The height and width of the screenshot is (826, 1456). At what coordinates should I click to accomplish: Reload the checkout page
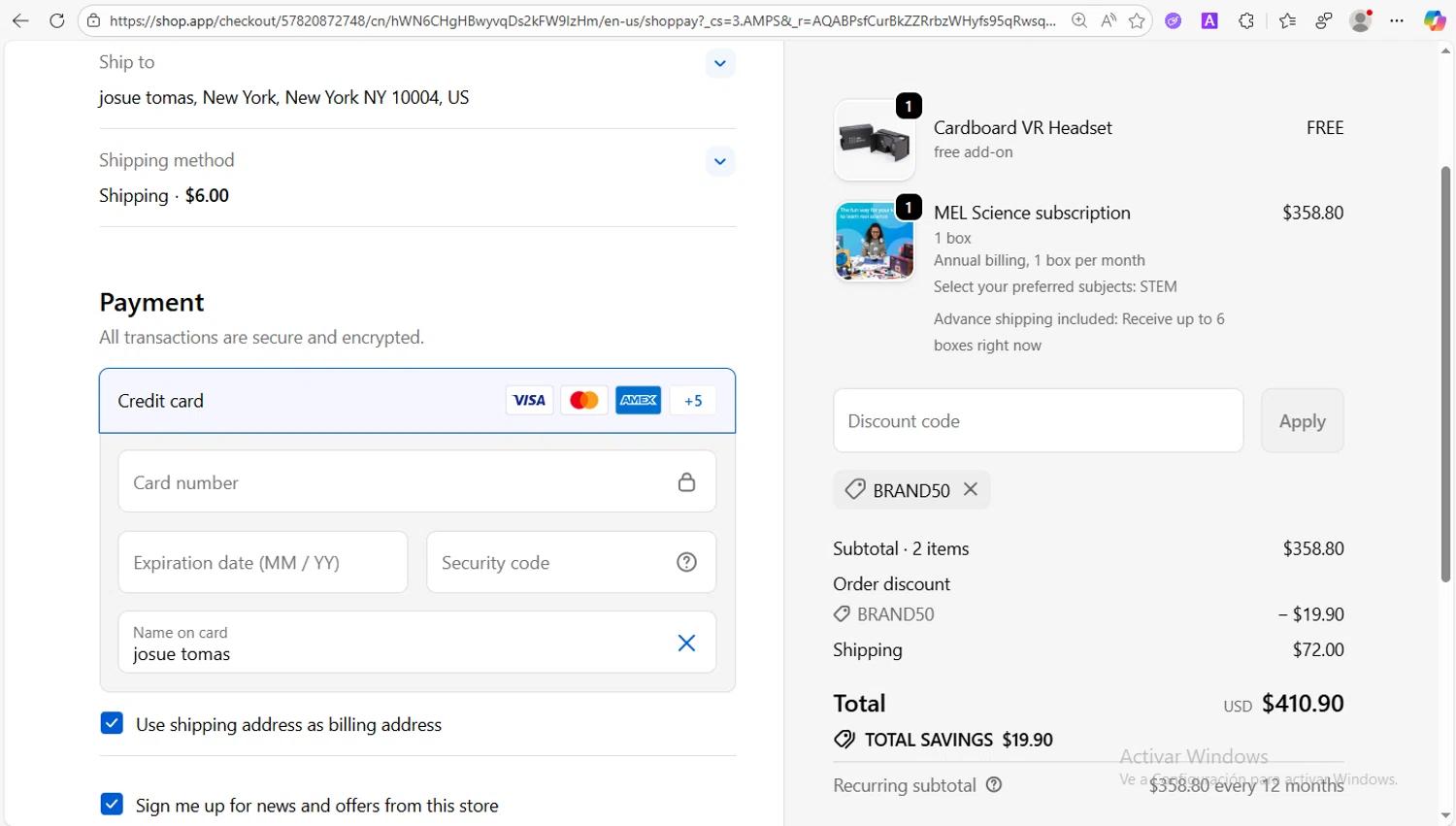tap(57, 20)
